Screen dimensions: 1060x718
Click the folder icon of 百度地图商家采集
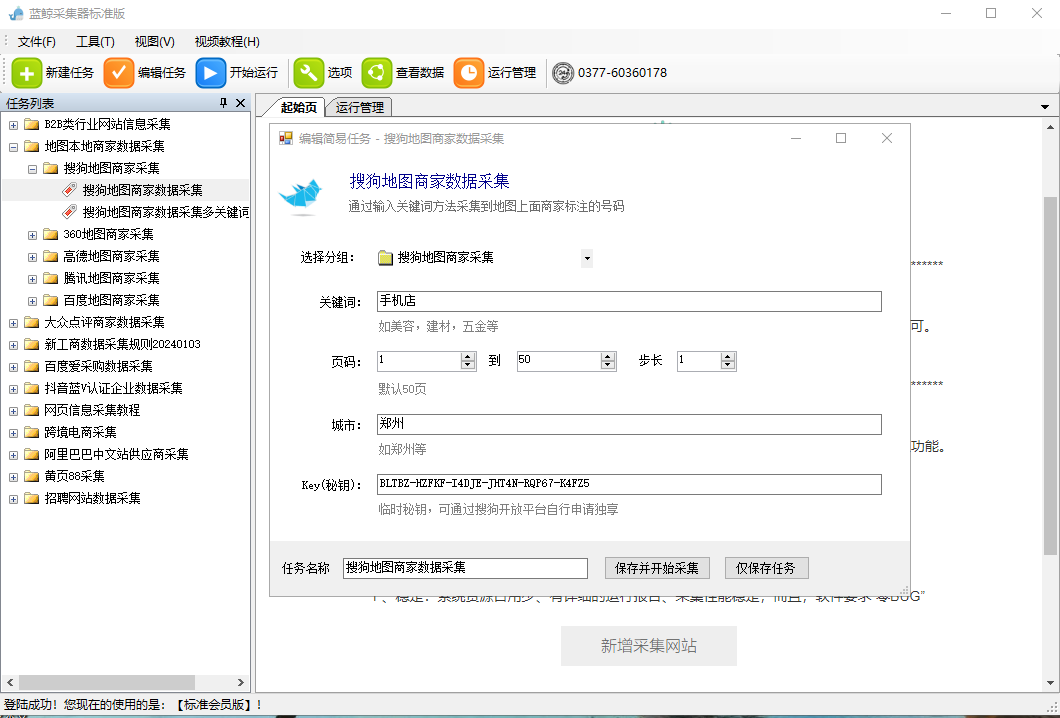tap(50, 300)
